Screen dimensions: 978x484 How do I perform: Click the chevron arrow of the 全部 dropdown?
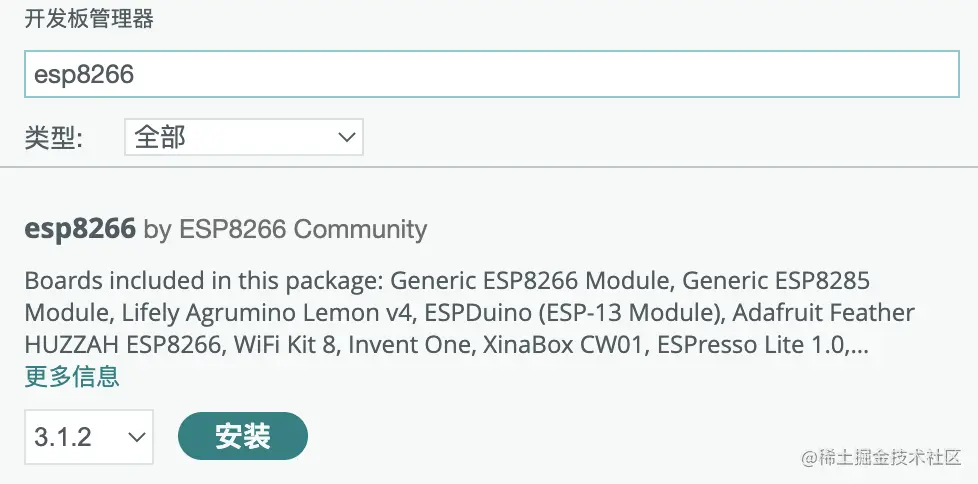click(x=346, y=137)
